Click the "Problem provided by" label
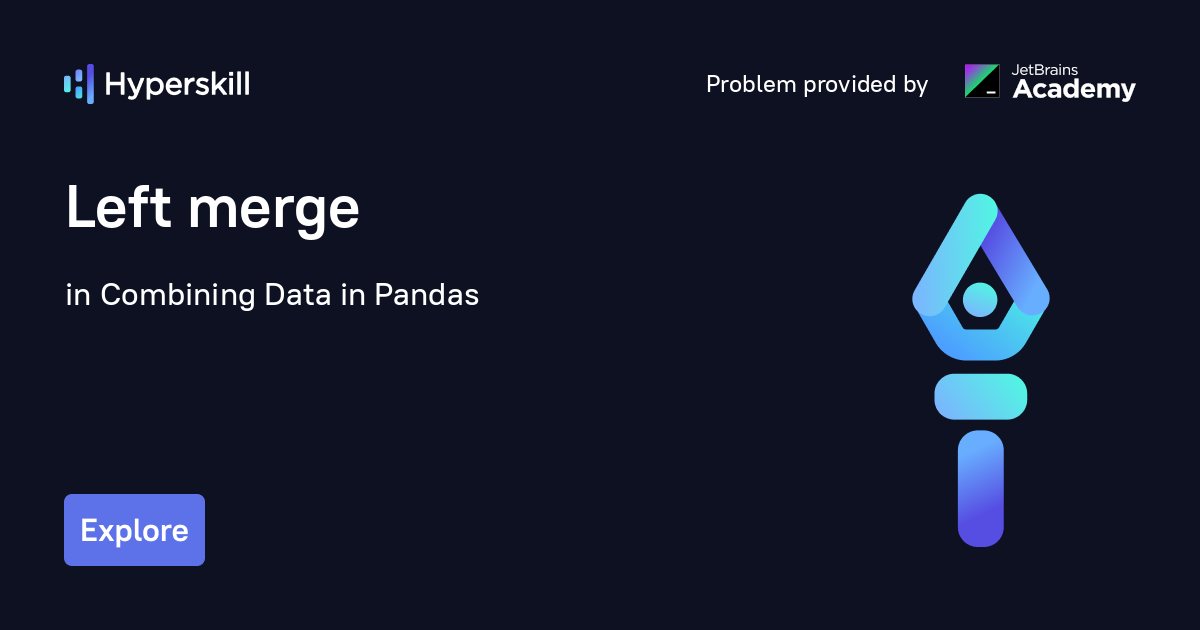Screen dimensions: 1200x630 click(817, 85)
